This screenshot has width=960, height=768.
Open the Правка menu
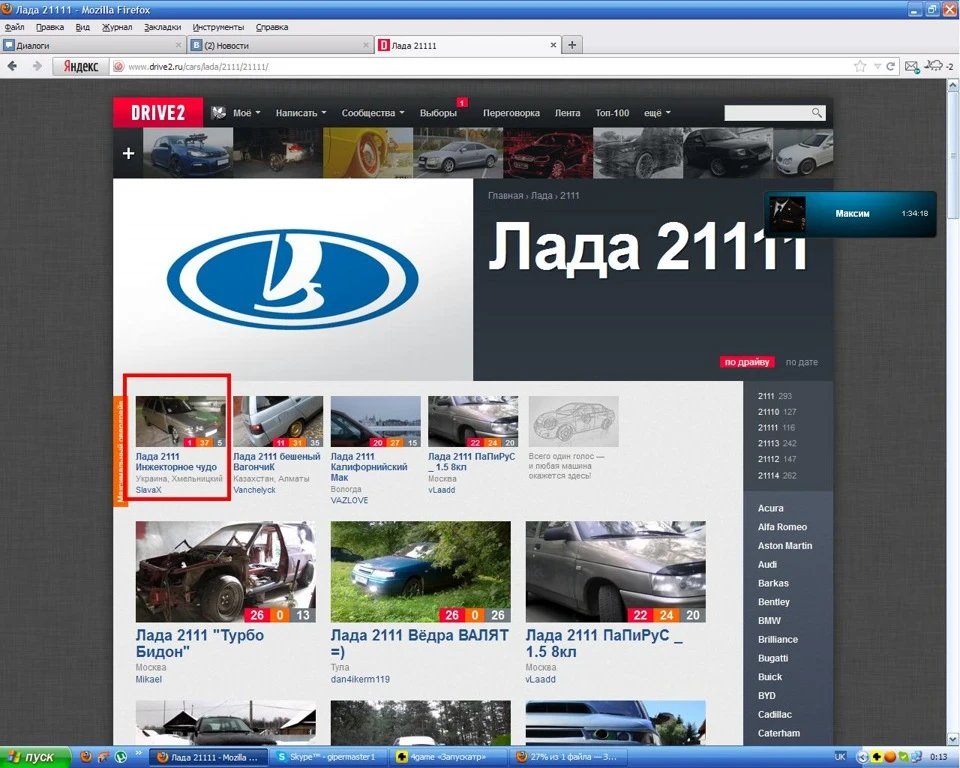pos(50,27)
